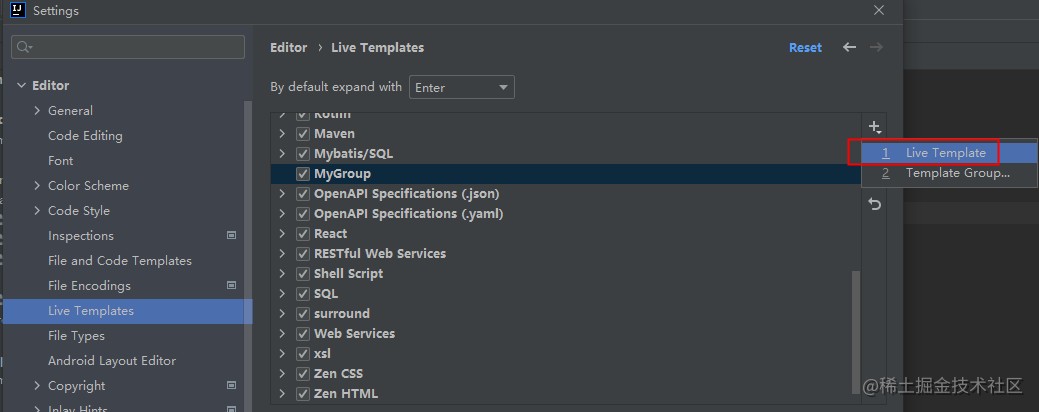The image size is (1039, 412).
Task: Toggle the Maven templates checkbox
Action: 303,134
